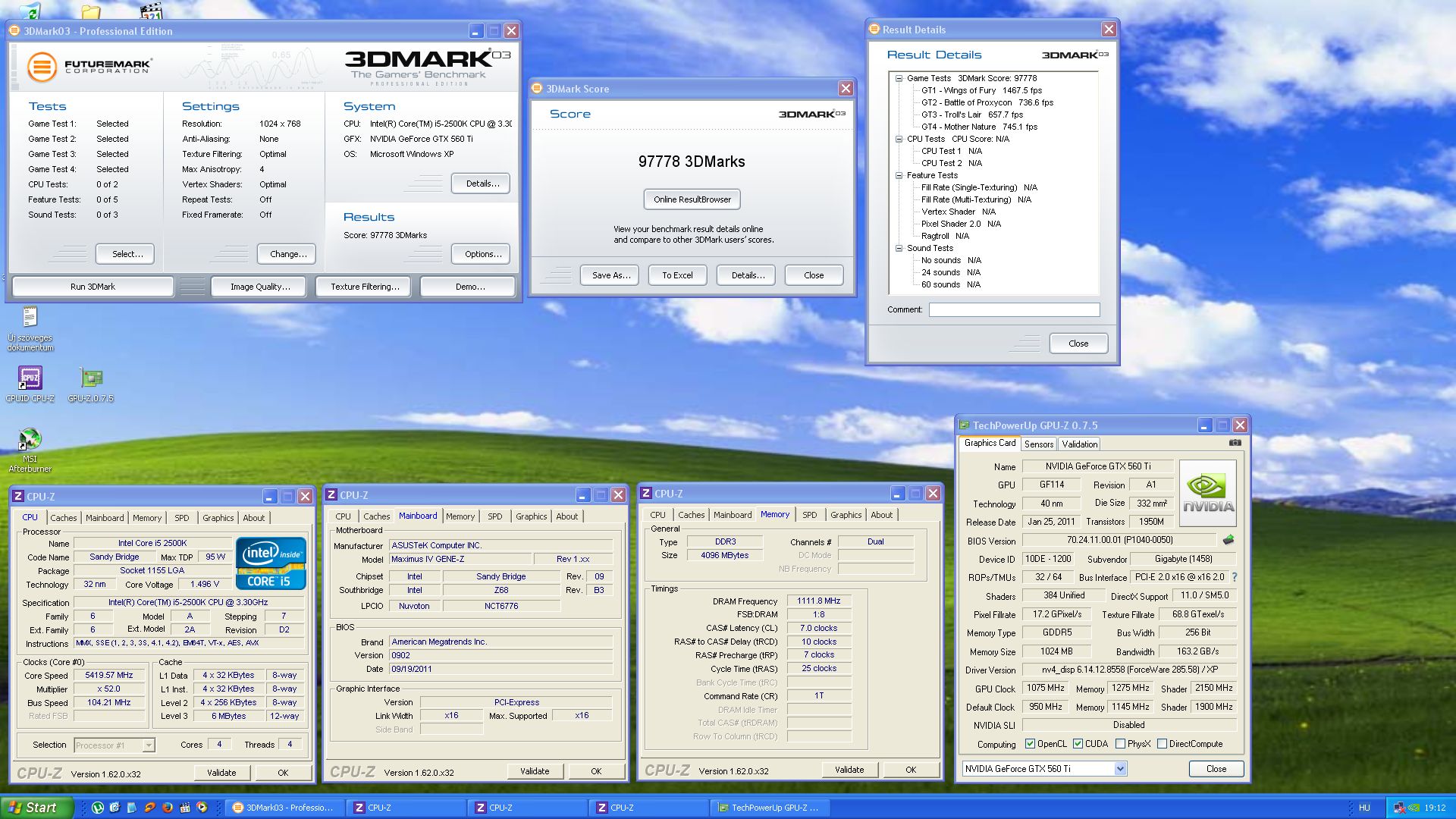Click the Futuremark orange logo
1456x819 pixels.
pyautogui.click(x=42, y=67)
